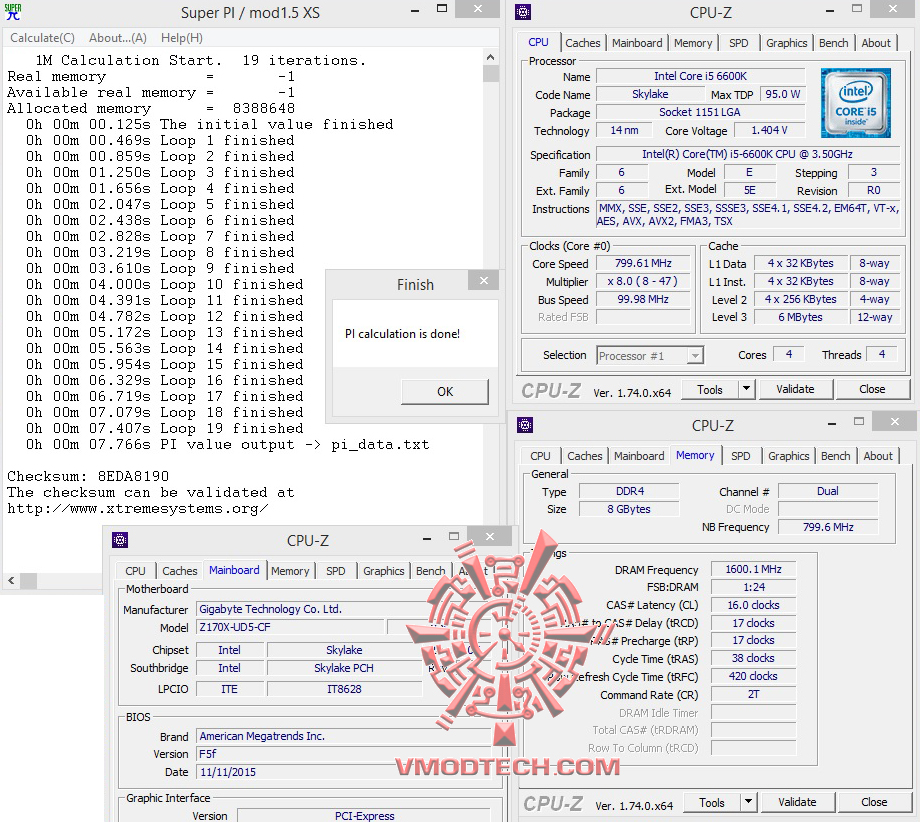Open the Help(H) menu in Super PI
The height and width of the screenshot is (822, 920).
click(182, 38)
